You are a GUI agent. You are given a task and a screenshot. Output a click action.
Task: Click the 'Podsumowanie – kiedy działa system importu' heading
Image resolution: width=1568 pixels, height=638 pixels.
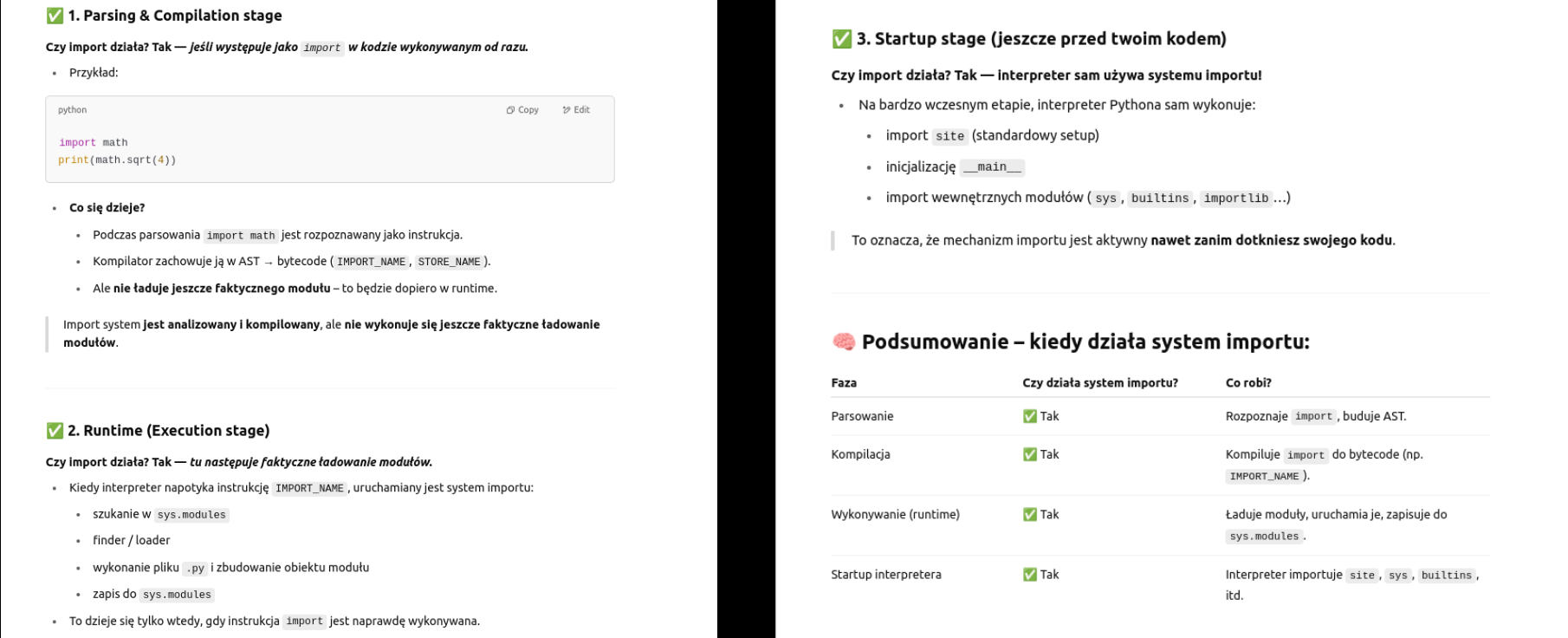(x=1085, y=342)
